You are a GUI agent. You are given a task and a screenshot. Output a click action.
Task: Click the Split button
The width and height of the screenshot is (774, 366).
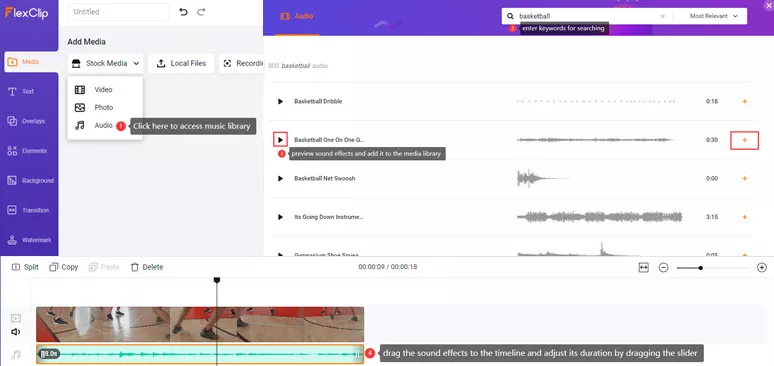25,267
